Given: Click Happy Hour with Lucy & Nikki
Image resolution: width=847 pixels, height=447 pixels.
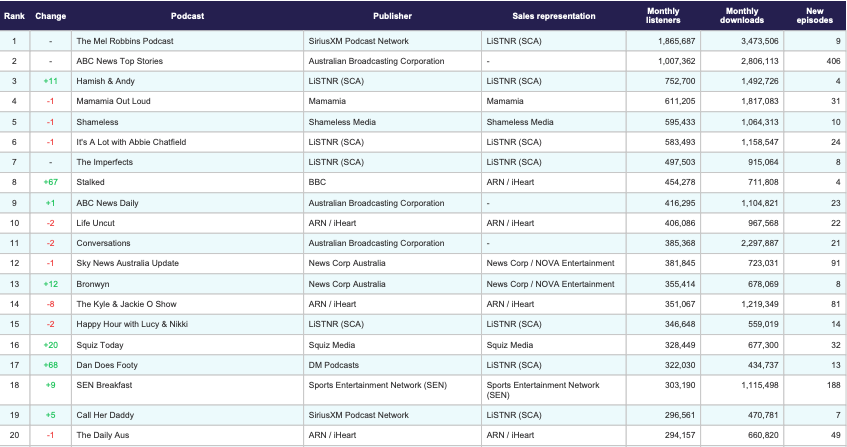Looking at the screenshot, I should click(x=132, y=324).
